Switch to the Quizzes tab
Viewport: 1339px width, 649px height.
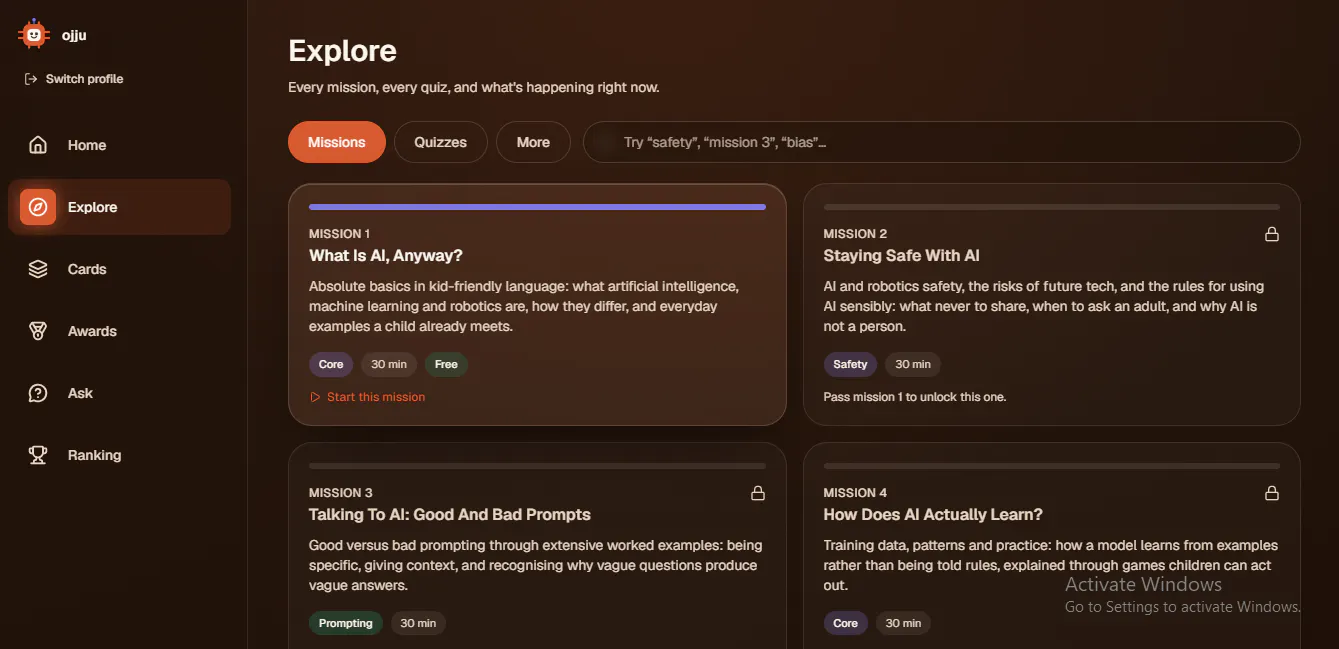coord(441,142)
